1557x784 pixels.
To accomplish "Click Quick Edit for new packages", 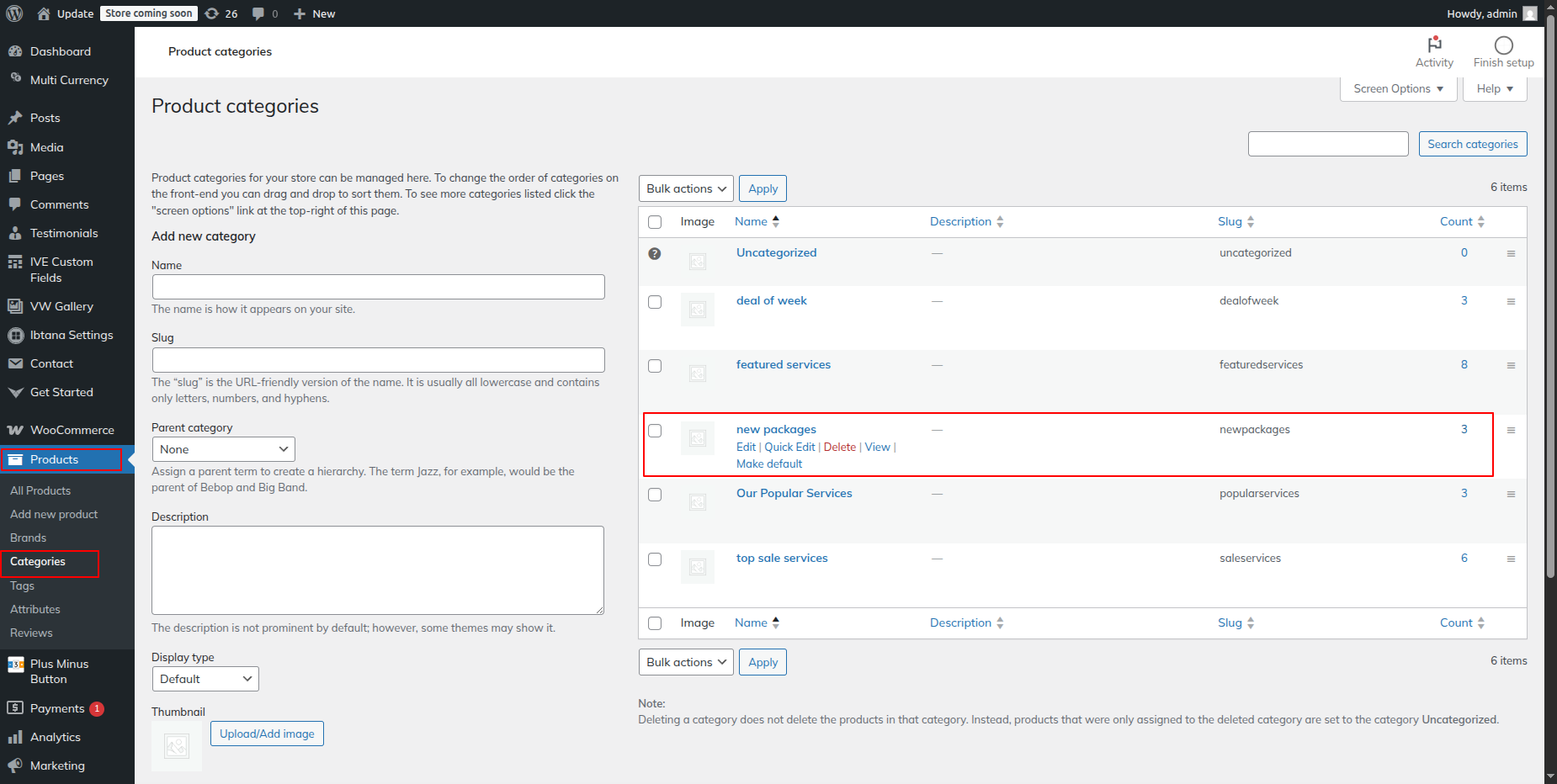I will (x=789, y=447).
